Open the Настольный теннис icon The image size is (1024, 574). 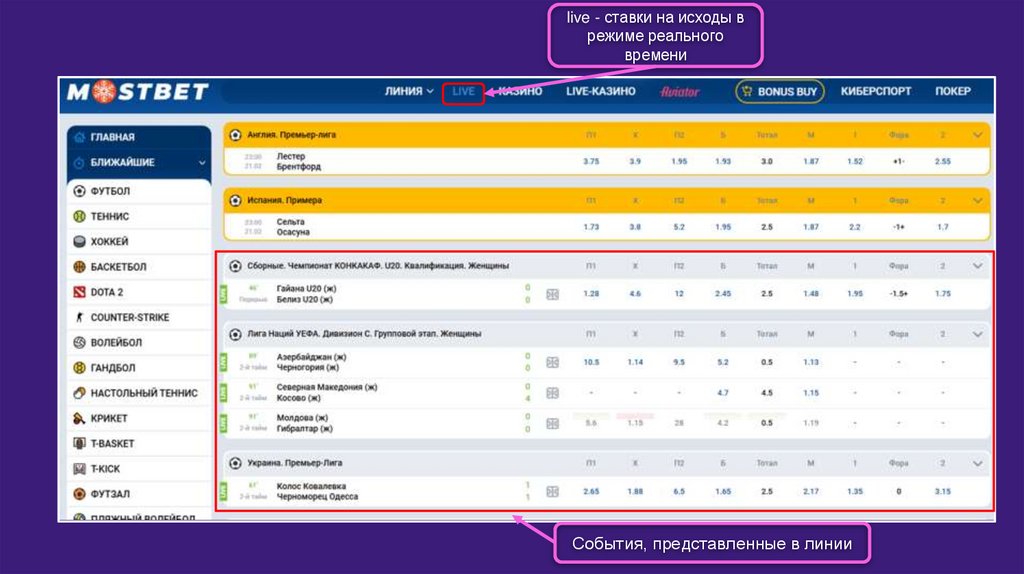[x=79, y=393]
